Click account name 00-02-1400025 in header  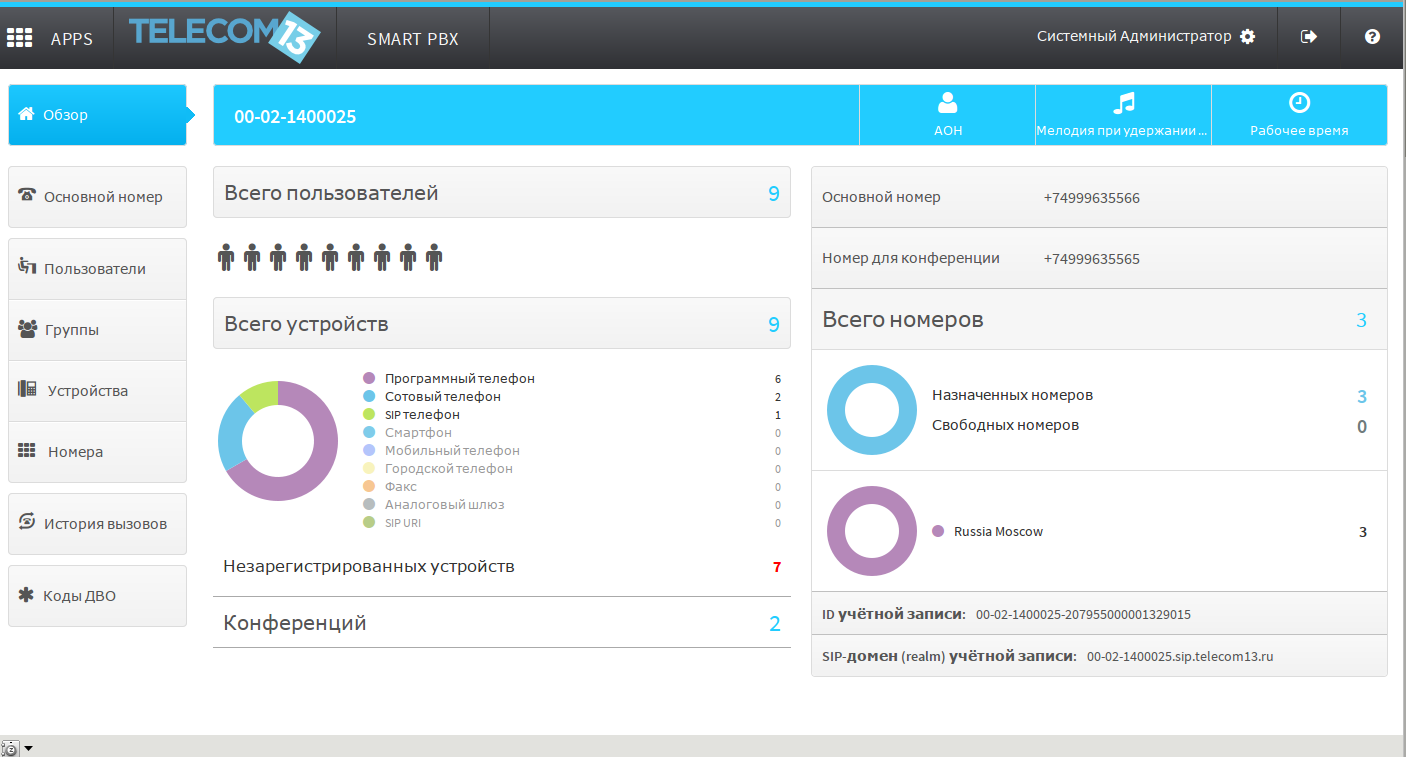(295, 117)
